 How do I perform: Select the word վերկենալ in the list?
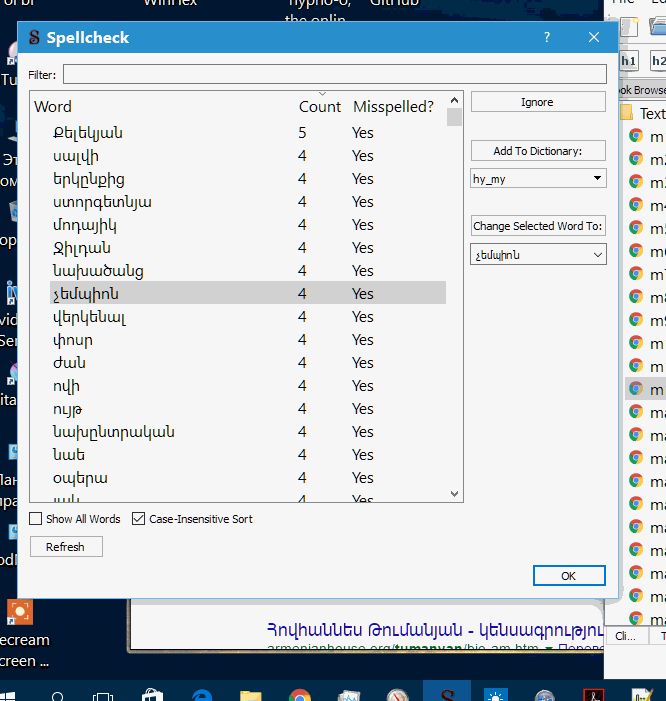click(89, 317)
